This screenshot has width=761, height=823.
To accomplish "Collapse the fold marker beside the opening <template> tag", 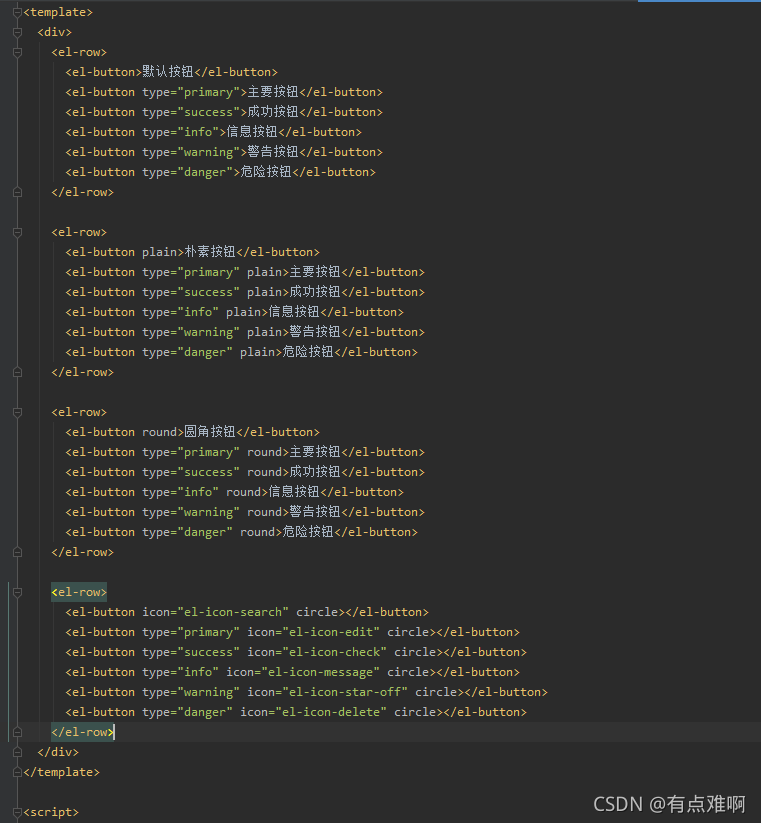I will [x=17, y=12].
